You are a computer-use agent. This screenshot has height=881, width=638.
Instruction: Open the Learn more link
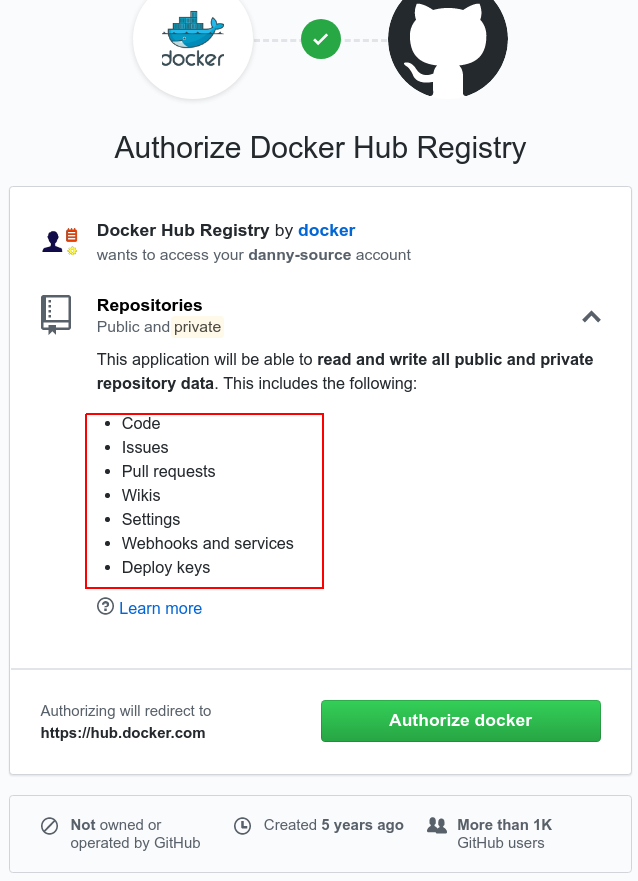[x=160, y=608]
